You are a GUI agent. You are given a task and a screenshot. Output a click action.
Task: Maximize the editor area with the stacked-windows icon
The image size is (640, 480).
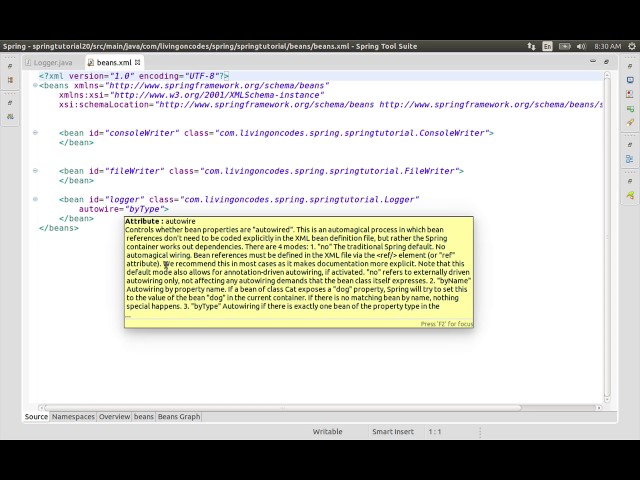pos(606,62)
